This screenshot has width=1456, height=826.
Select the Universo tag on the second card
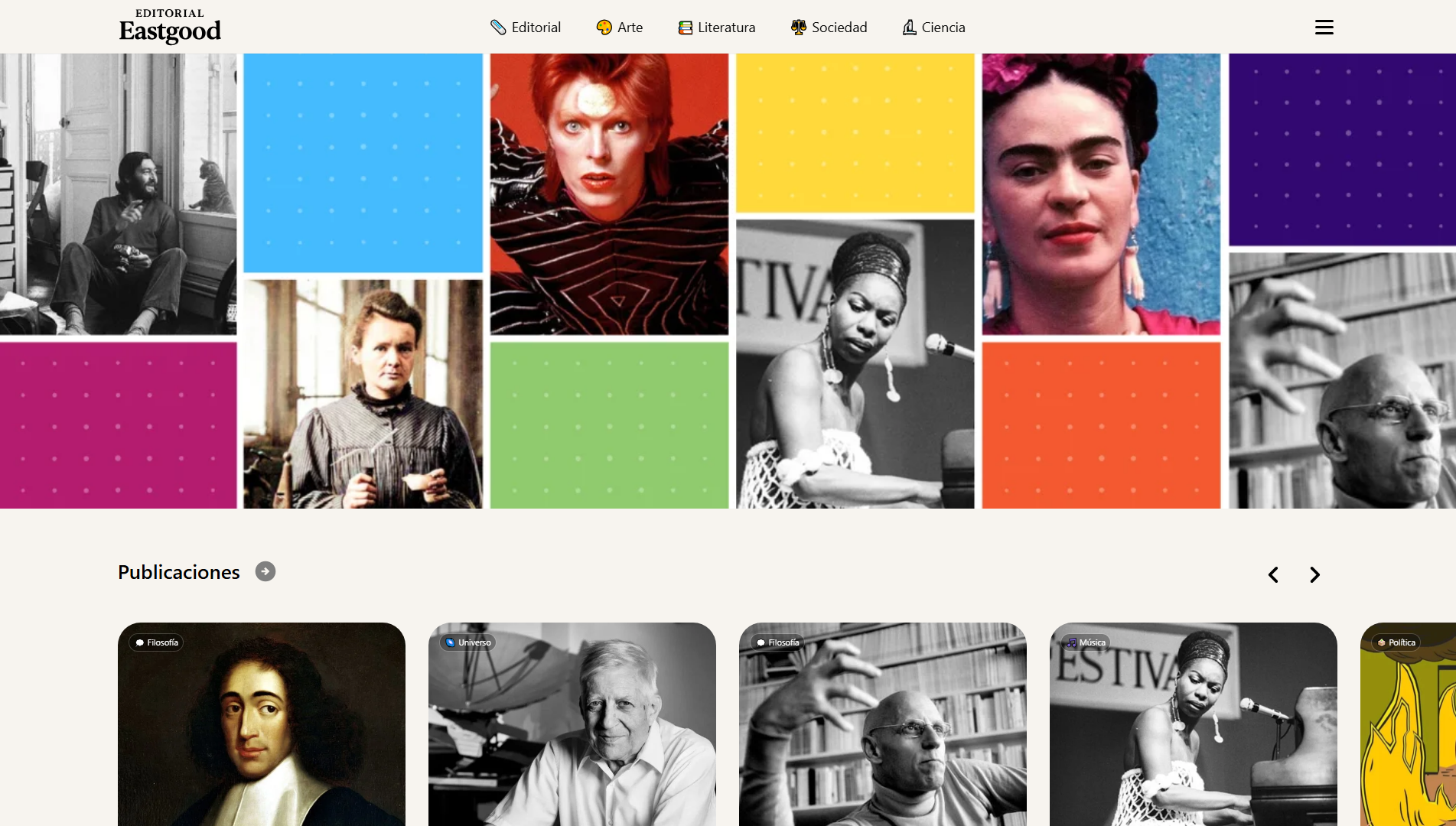coord(468,642)
